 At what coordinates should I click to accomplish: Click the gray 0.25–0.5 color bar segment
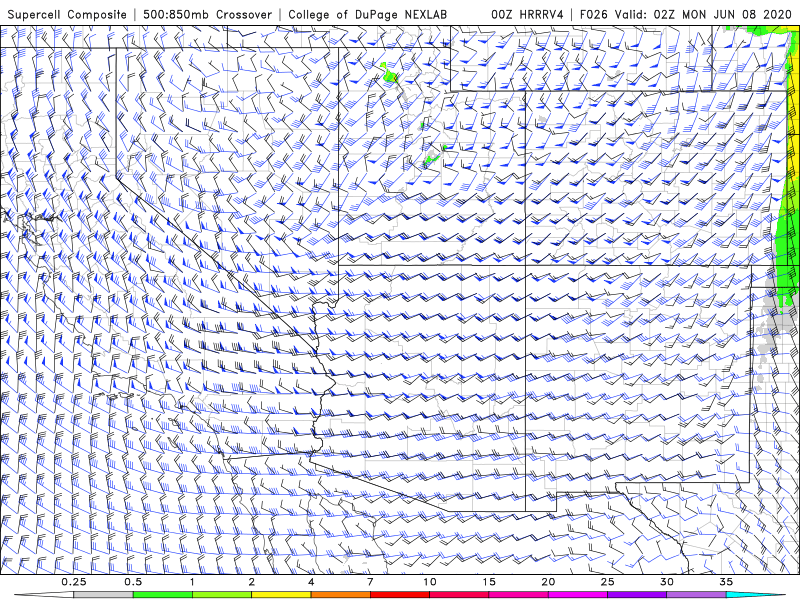[104, 595]
